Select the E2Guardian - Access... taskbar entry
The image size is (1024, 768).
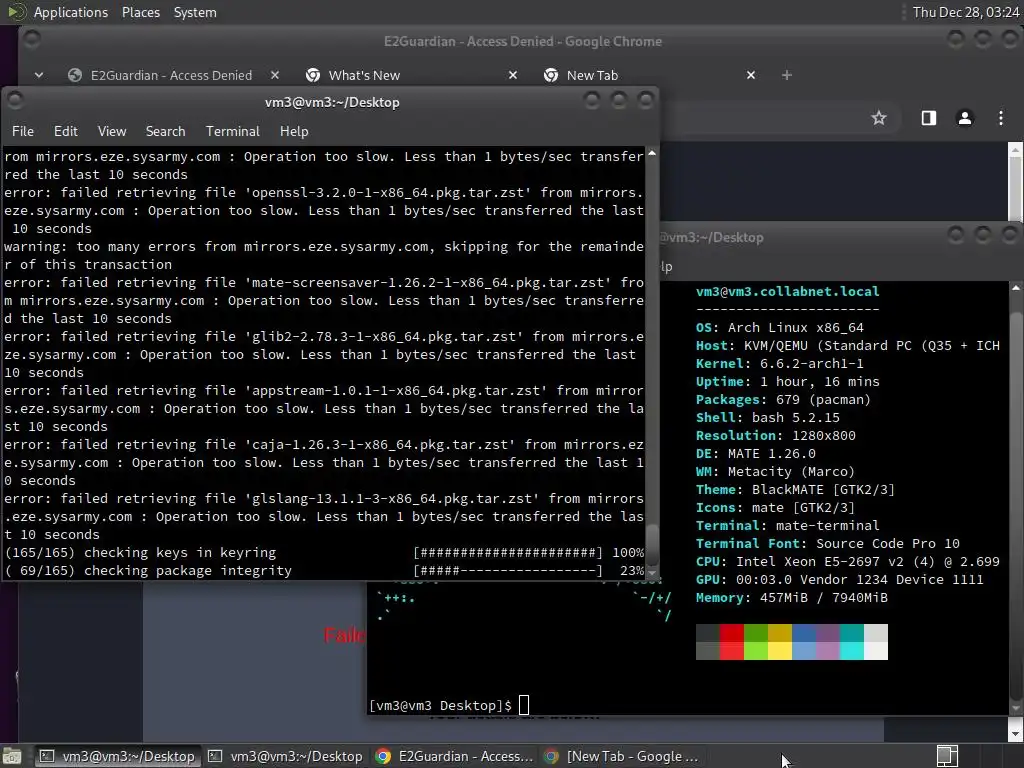point(454,756)
